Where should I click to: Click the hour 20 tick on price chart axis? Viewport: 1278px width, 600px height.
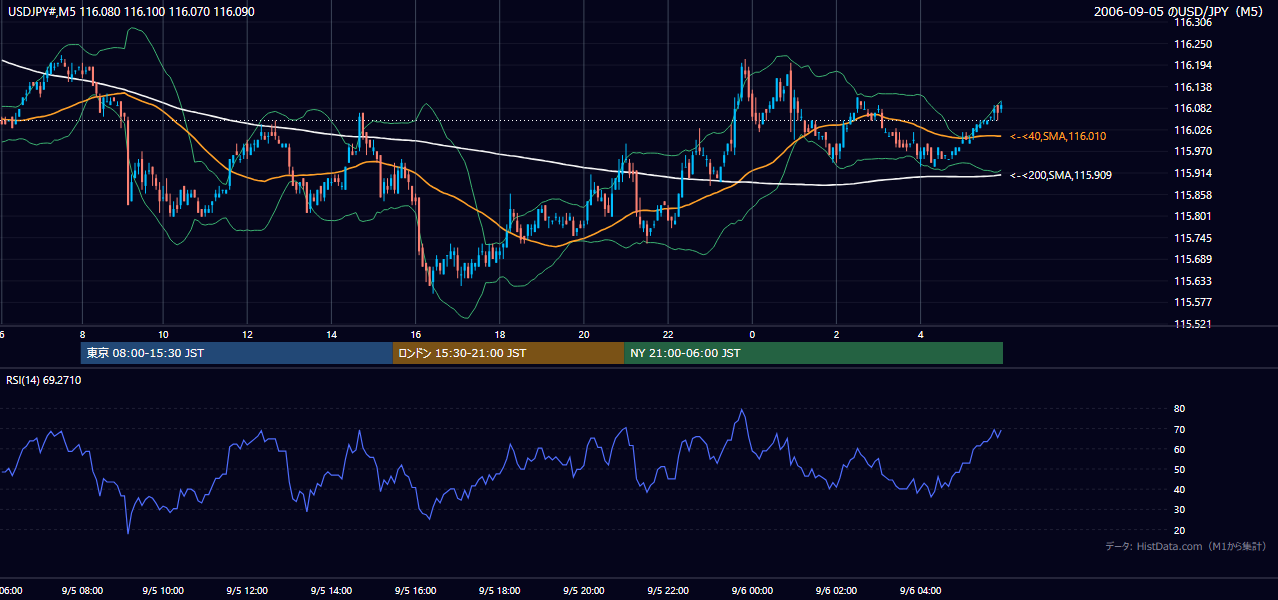pyautogui.click(x=584, y=334)
